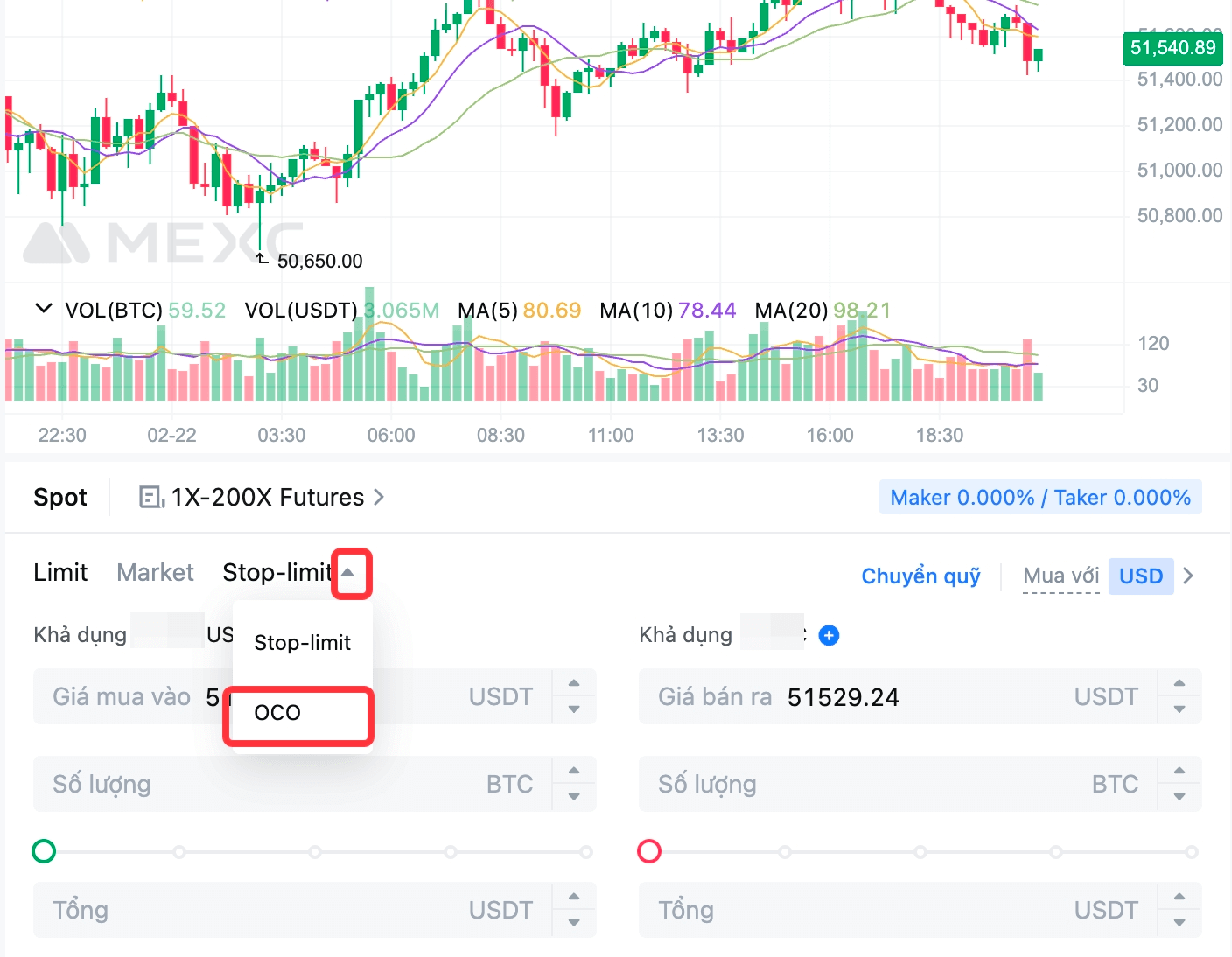Screen dimensions: 1232x957
Task: Click the Chuyển quỹ transfer link
Action: point(920,576)
